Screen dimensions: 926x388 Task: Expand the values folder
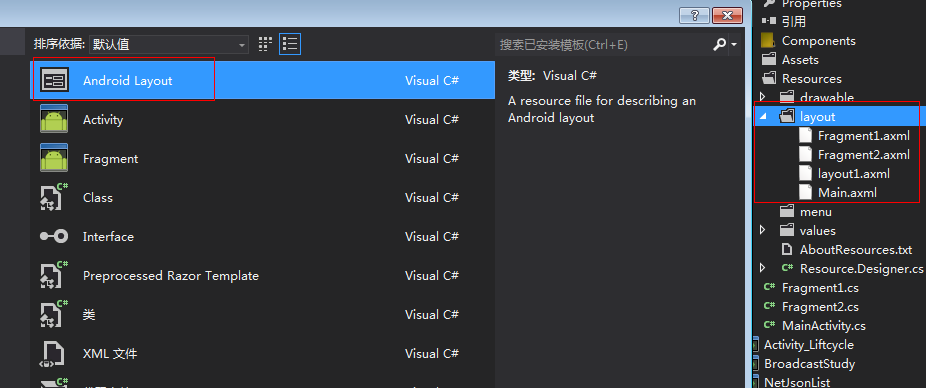pyautogui.click(x=762, y=230)
